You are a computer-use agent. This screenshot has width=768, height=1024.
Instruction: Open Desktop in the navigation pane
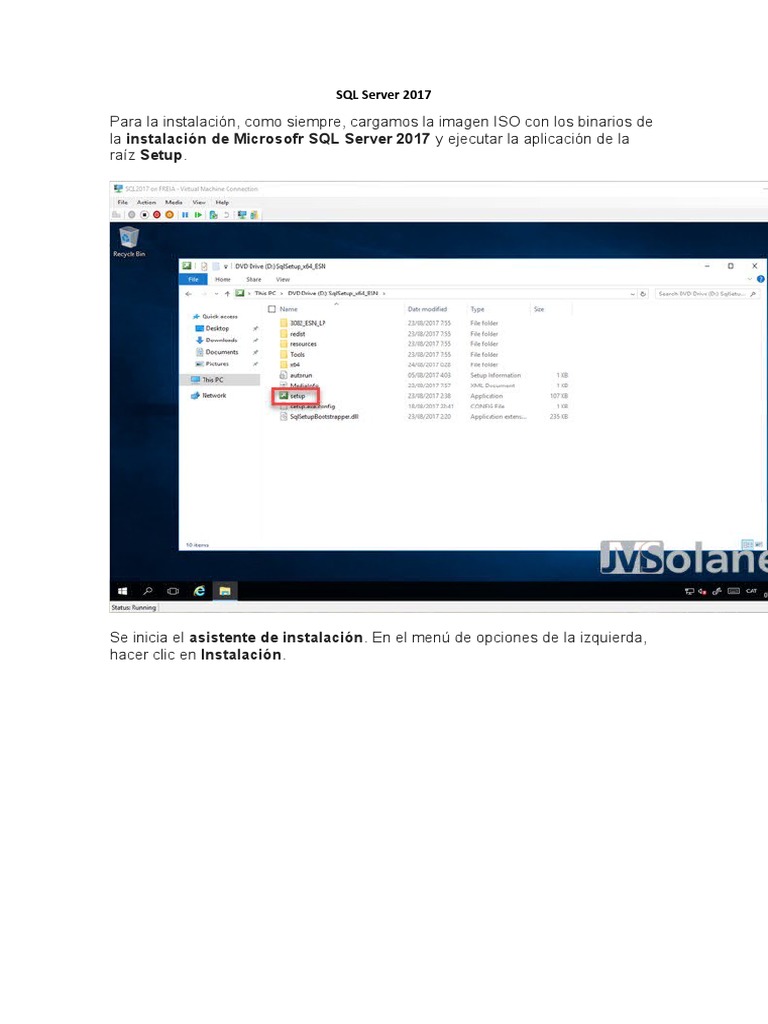(x=212, y=328)
